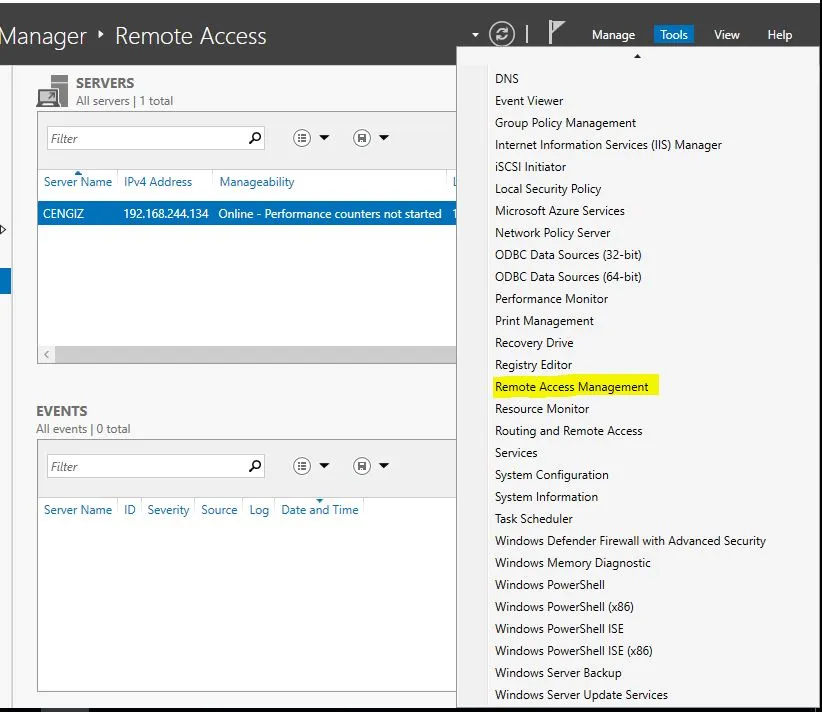The image size is (822, 712).
Task: Select Remote Access Management from Tools
Action: pos(571,387)
